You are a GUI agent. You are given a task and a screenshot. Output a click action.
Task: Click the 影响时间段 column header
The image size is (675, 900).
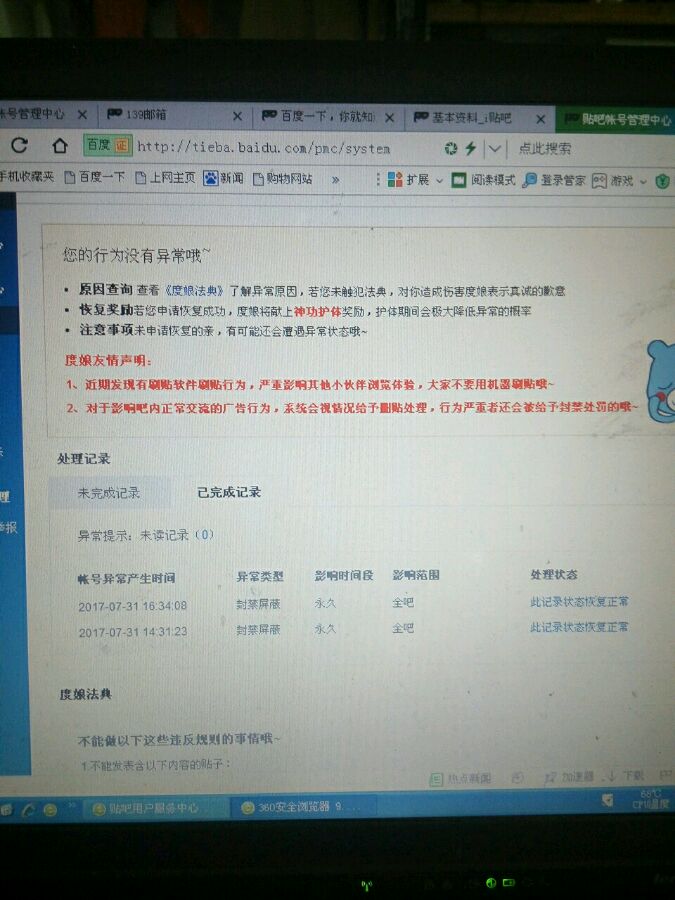point(344,575)
